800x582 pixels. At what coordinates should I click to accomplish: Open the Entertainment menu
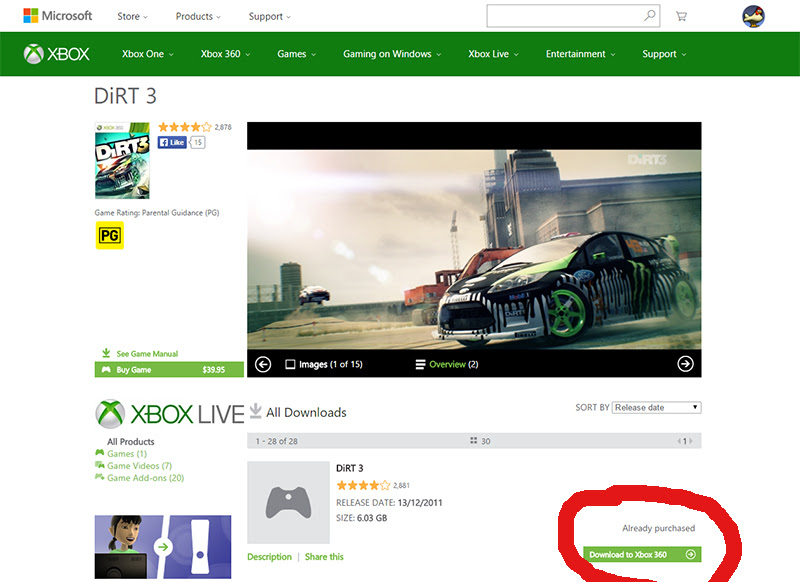580,54
